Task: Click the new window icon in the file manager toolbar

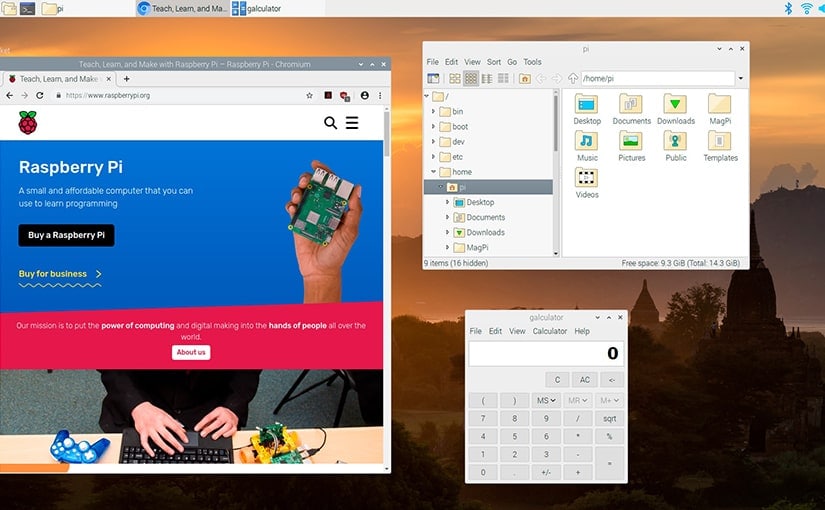Action: click(x=433, y=78)
